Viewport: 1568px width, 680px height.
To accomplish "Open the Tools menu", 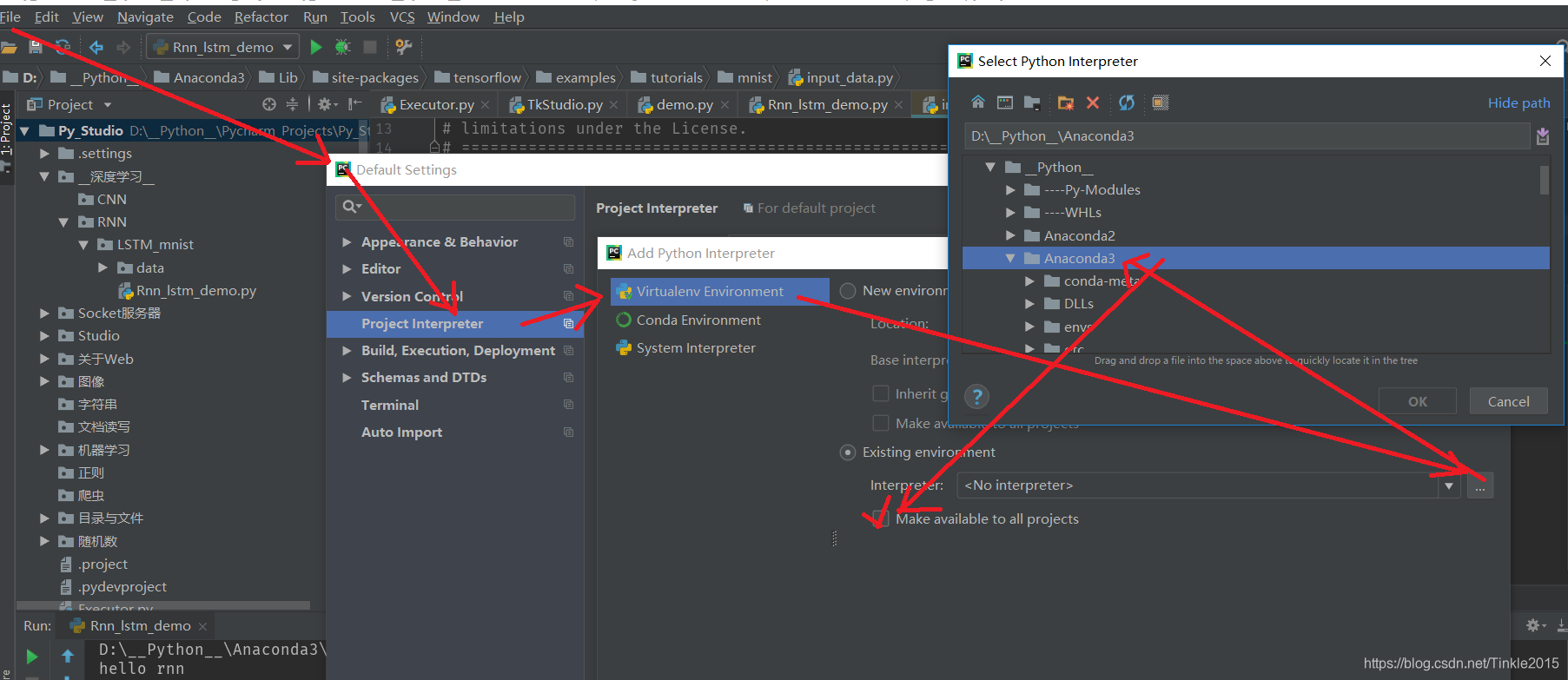I will tap(357, 17).
